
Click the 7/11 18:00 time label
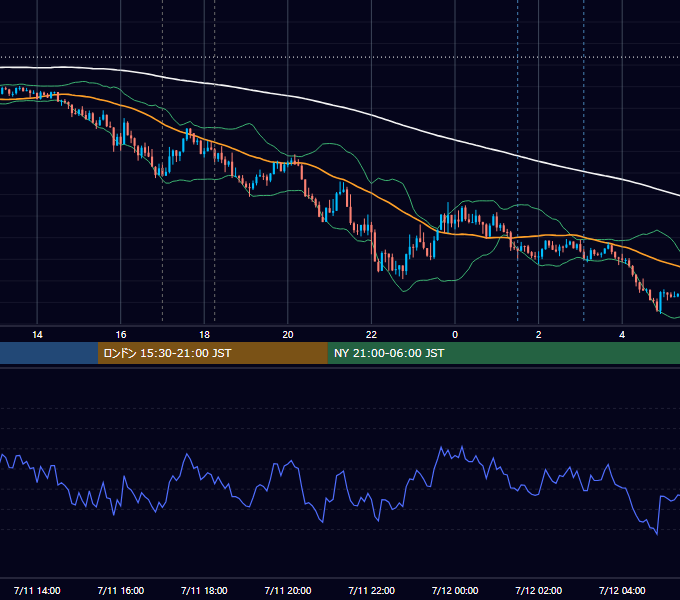point(204,590)
